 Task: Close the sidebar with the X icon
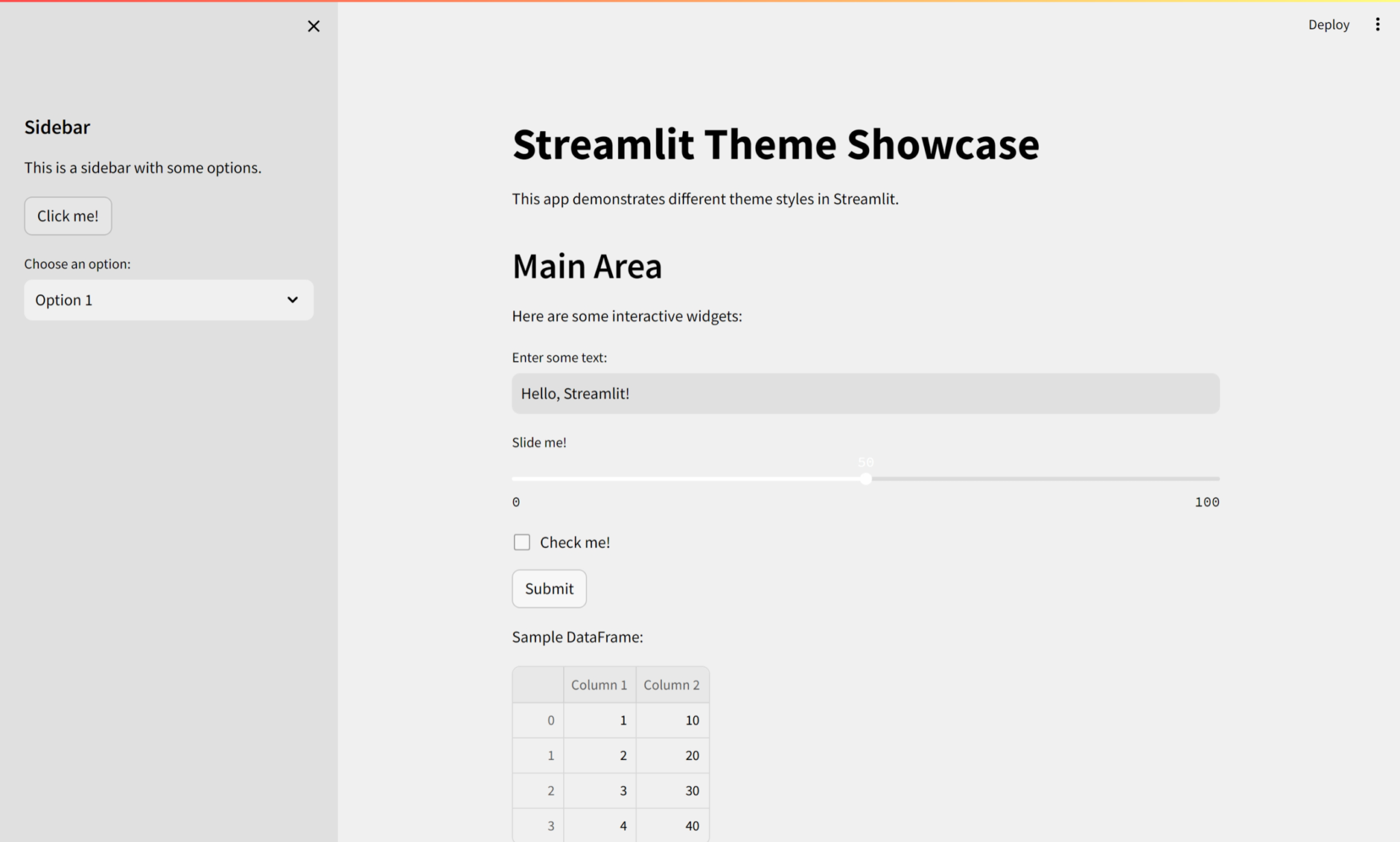tap(314, 26)
